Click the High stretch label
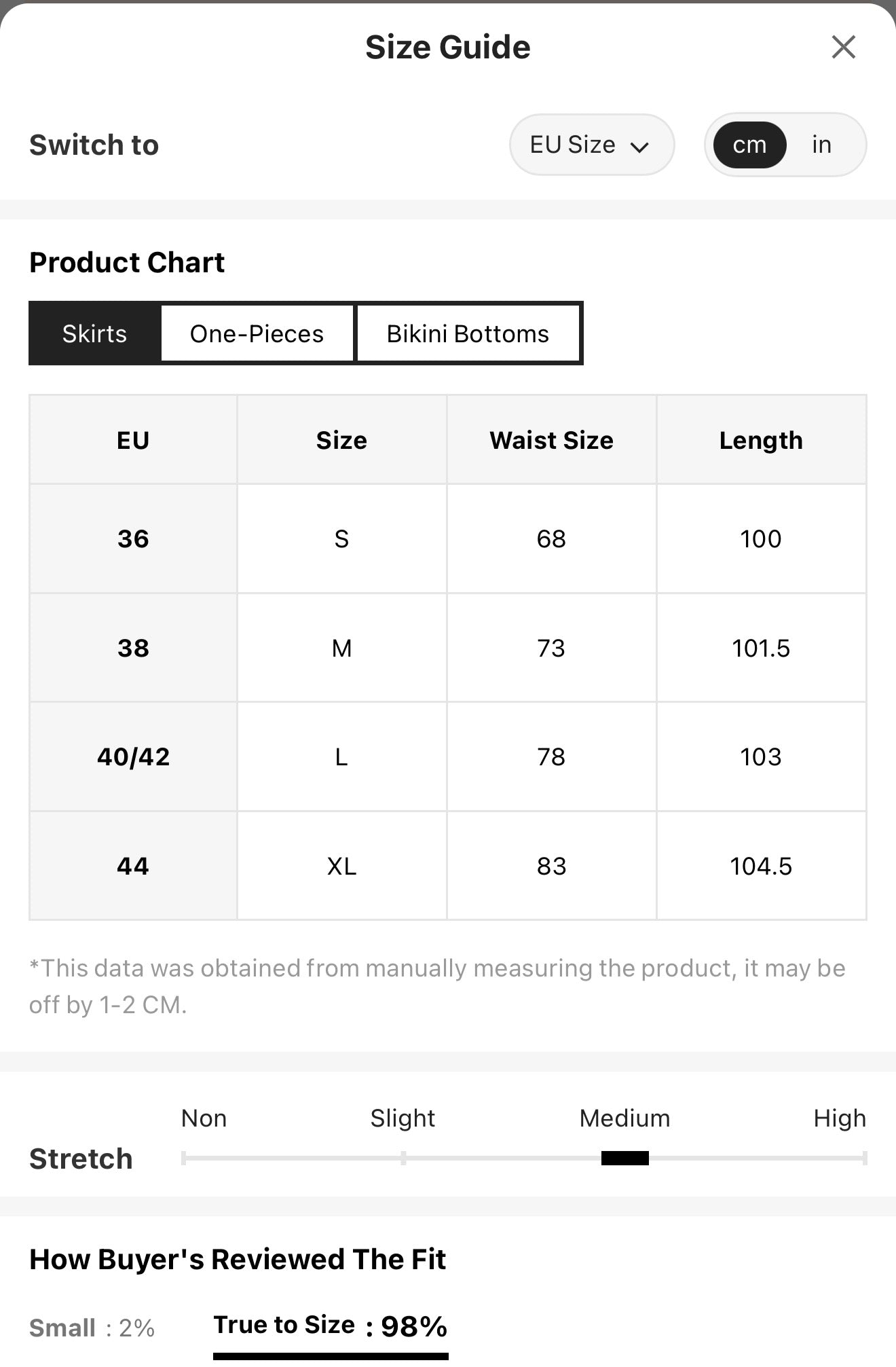This screenshot has width=896, height=1367. click(840, 1118)
